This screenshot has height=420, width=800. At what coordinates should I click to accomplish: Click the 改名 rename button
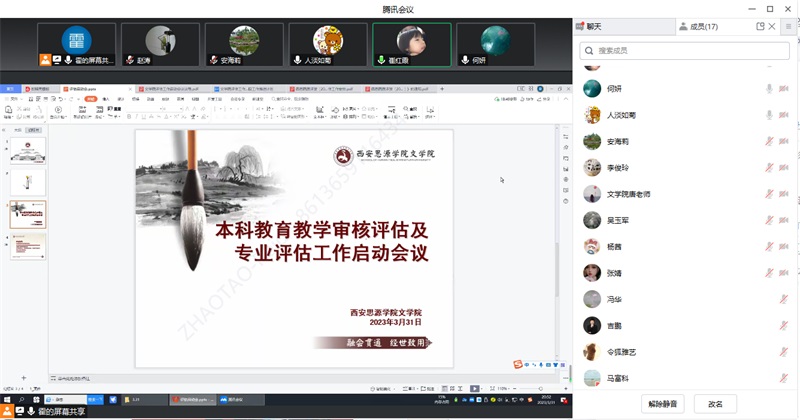pyautogui.click(x=715, y=404)
